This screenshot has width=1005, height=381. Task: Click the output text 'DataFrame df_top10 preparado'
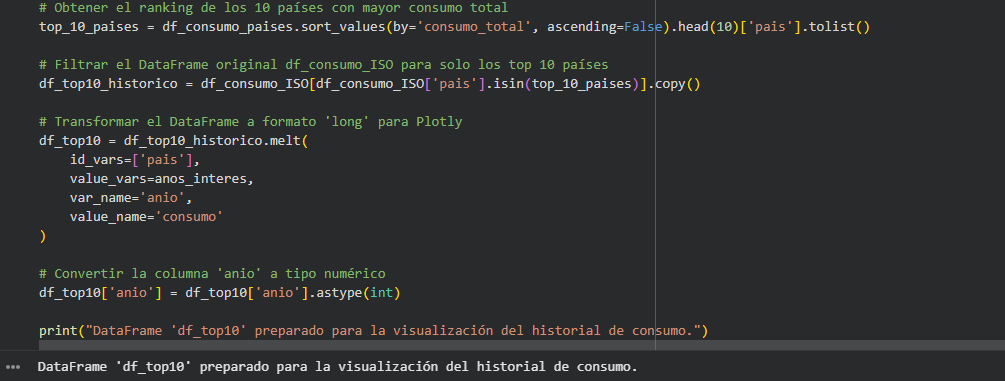[x=338, y=368]
